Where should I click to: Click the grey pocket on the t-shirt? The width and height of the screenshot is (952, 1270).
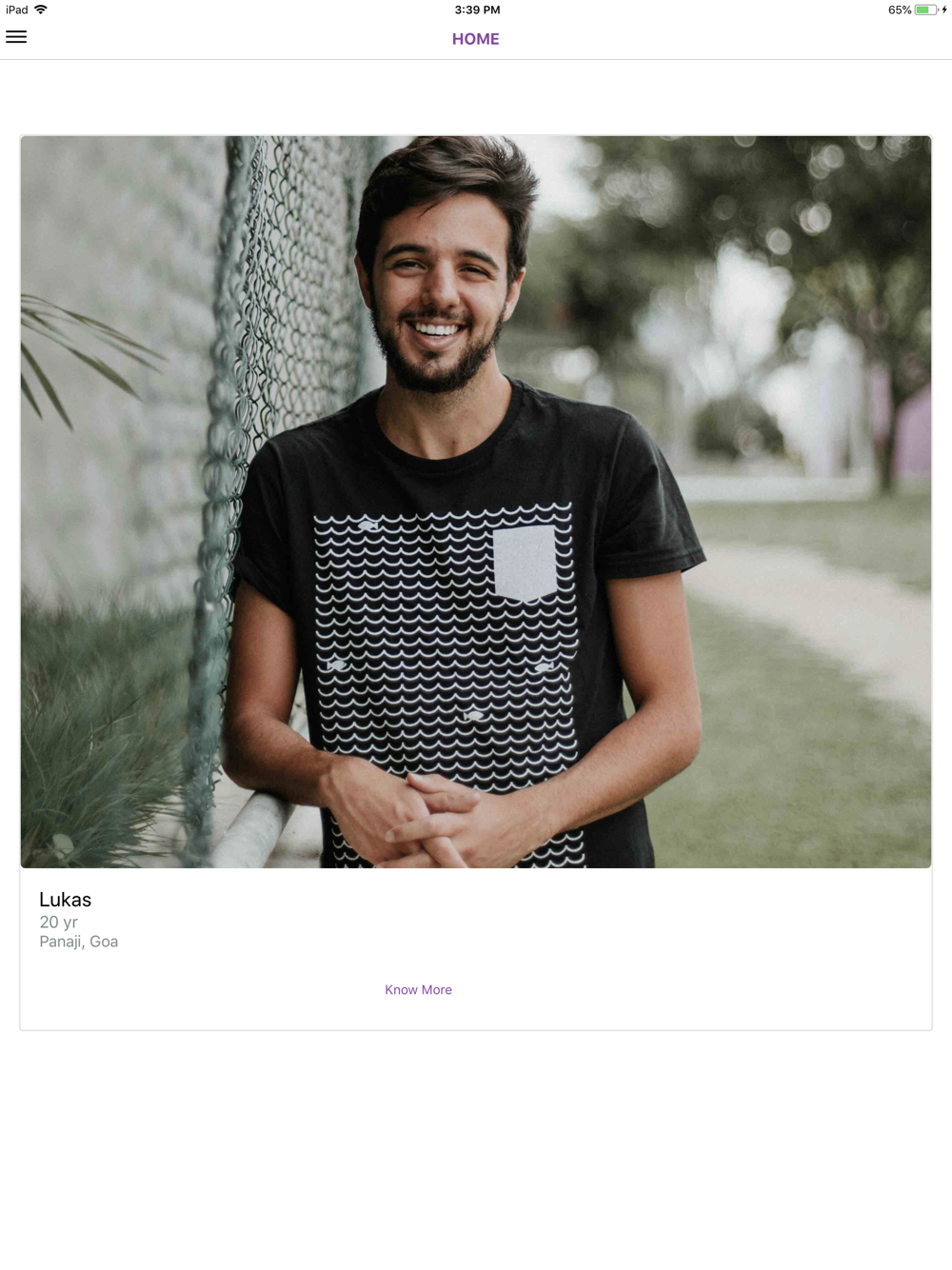pyautogui.click(x=524, y=562)
